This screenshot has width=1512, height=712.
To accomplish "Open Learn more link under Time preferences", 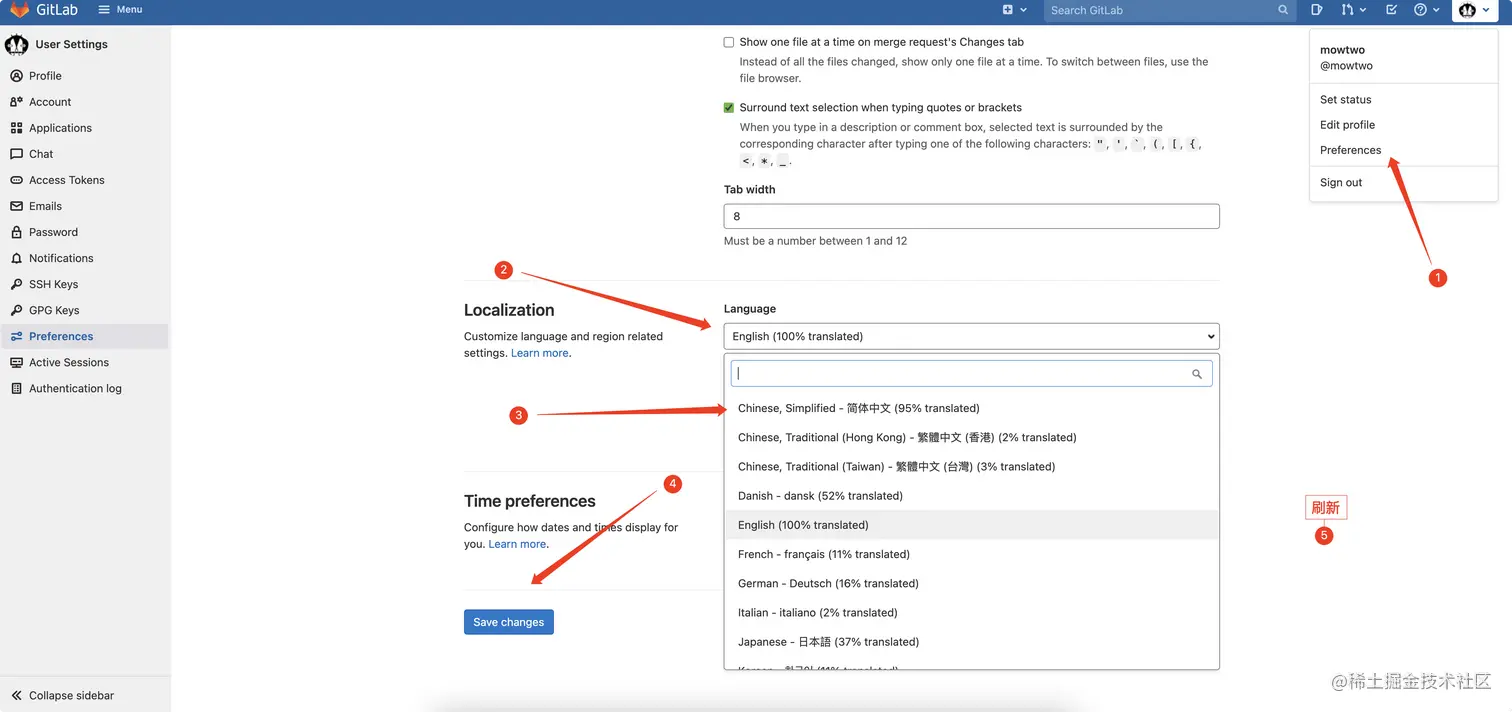I will (517, 544).
